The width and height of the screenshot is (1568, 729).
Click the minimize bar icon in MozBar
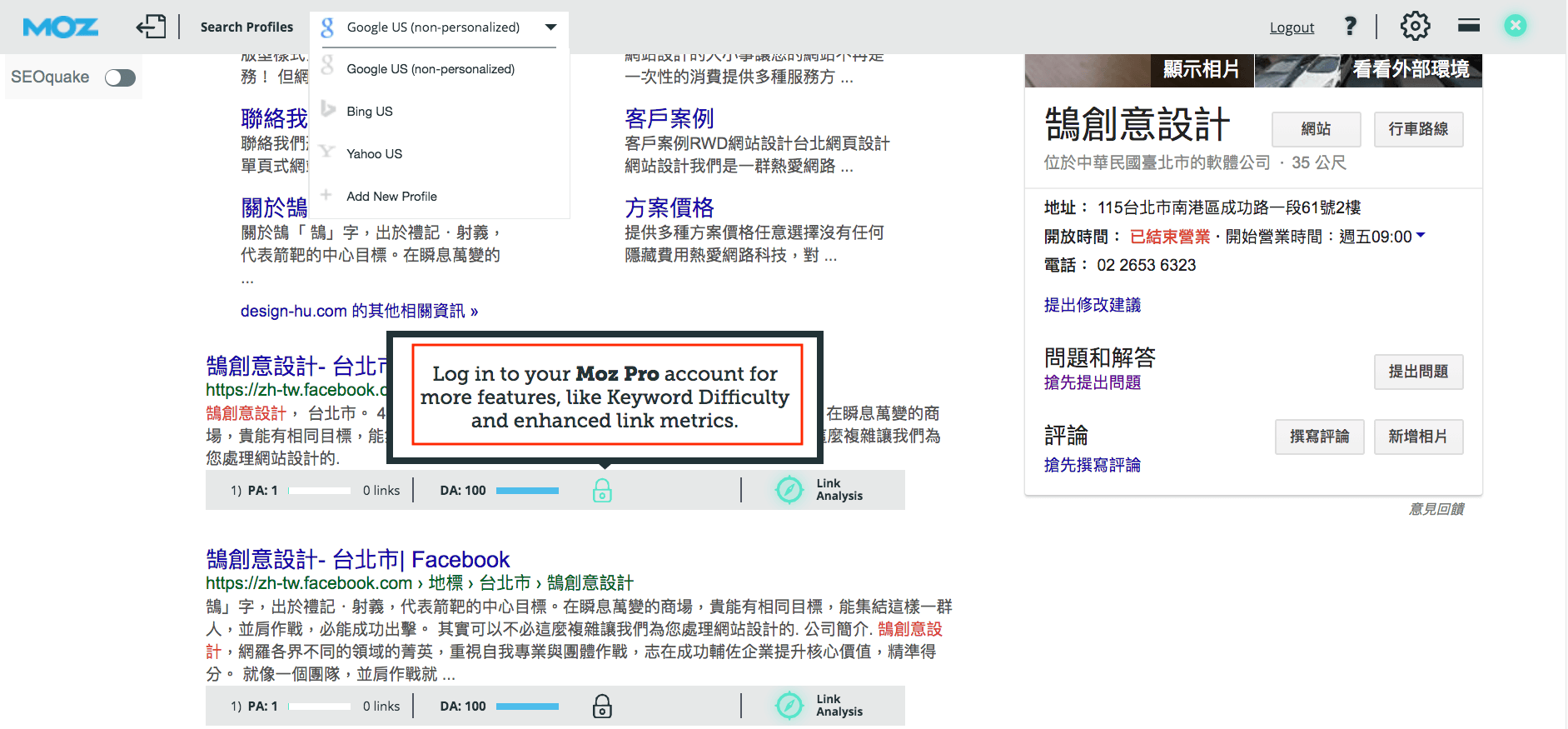pyautogui.click(x=1469, y=26)
